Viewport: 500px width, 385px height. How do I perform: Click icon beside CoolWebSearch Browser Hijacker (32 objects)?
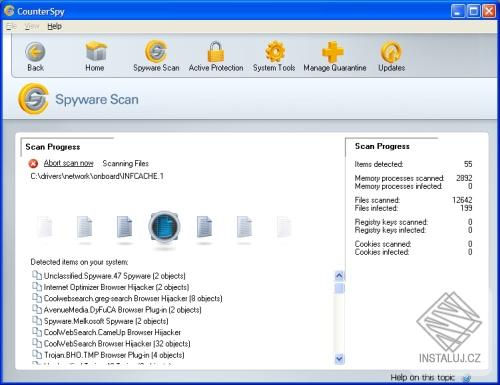[x=37, y=343]
